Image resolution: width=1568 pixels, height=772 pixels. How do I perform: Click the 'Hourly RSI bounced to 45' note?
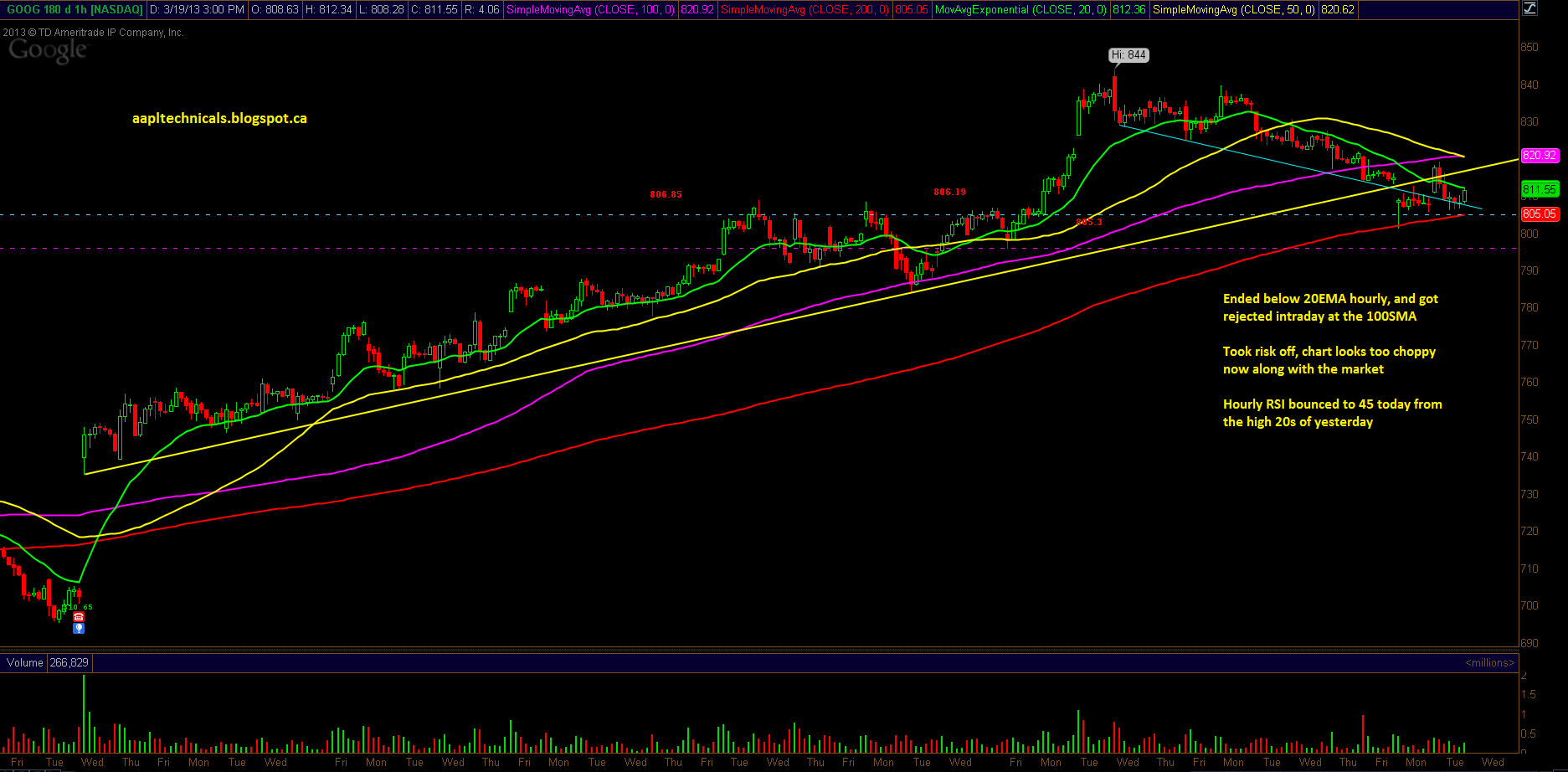pos(1332,413)
